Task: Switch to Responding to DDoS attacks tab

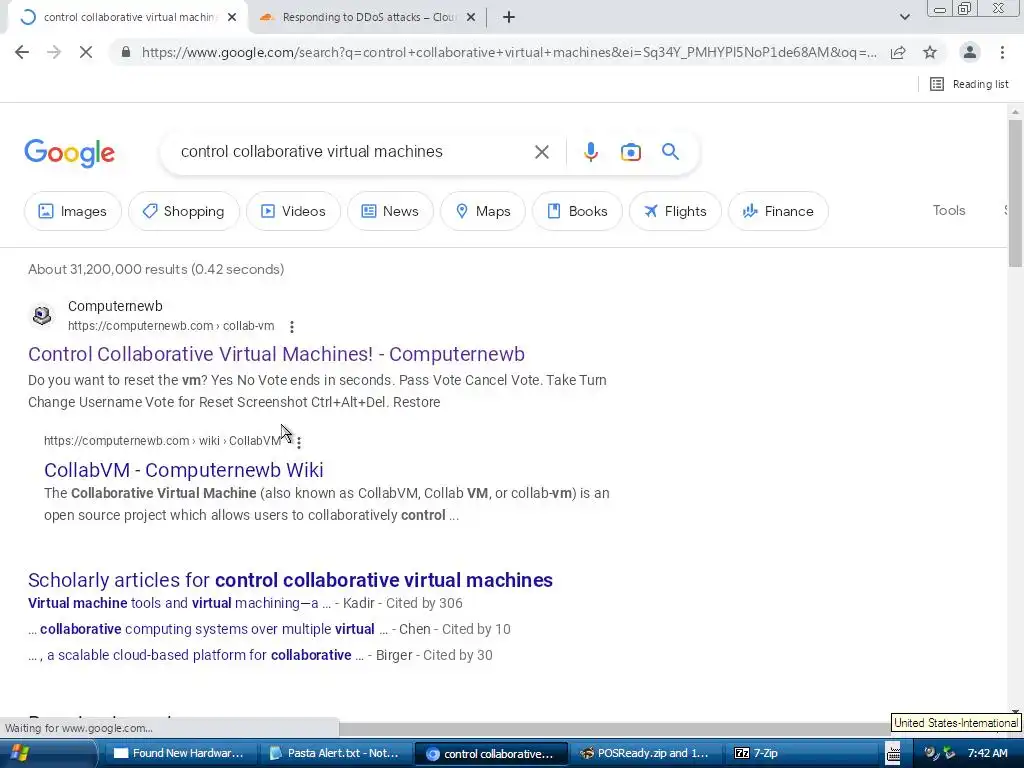Action: point(368,17)
